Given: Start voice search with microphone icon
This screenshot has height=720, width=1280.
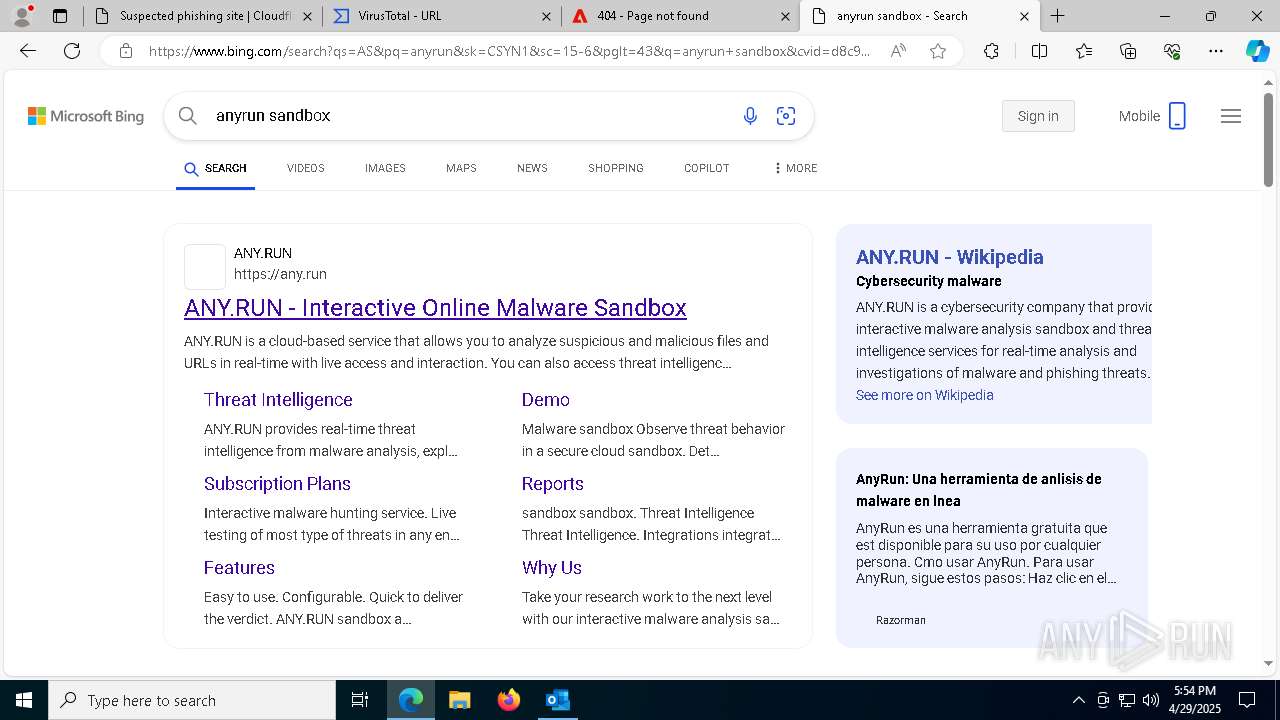Looking at the screenshot, I should (750, 116).
